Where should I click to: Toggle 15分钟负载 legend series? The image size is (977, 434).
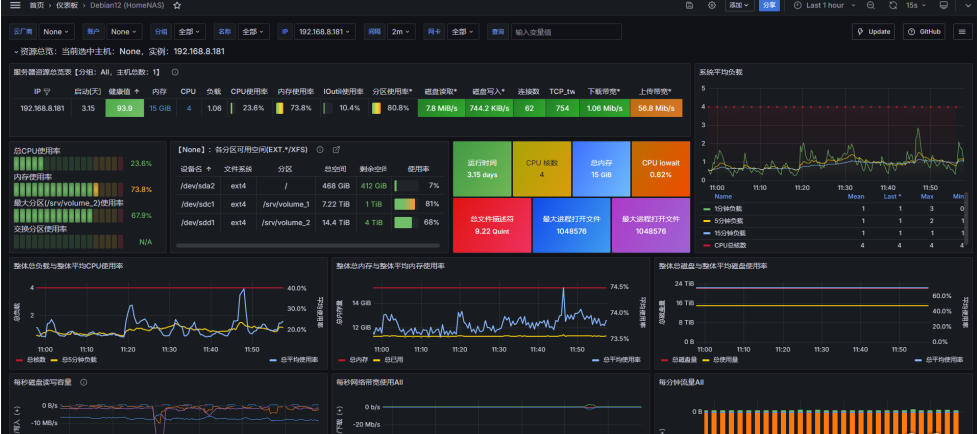730,232
